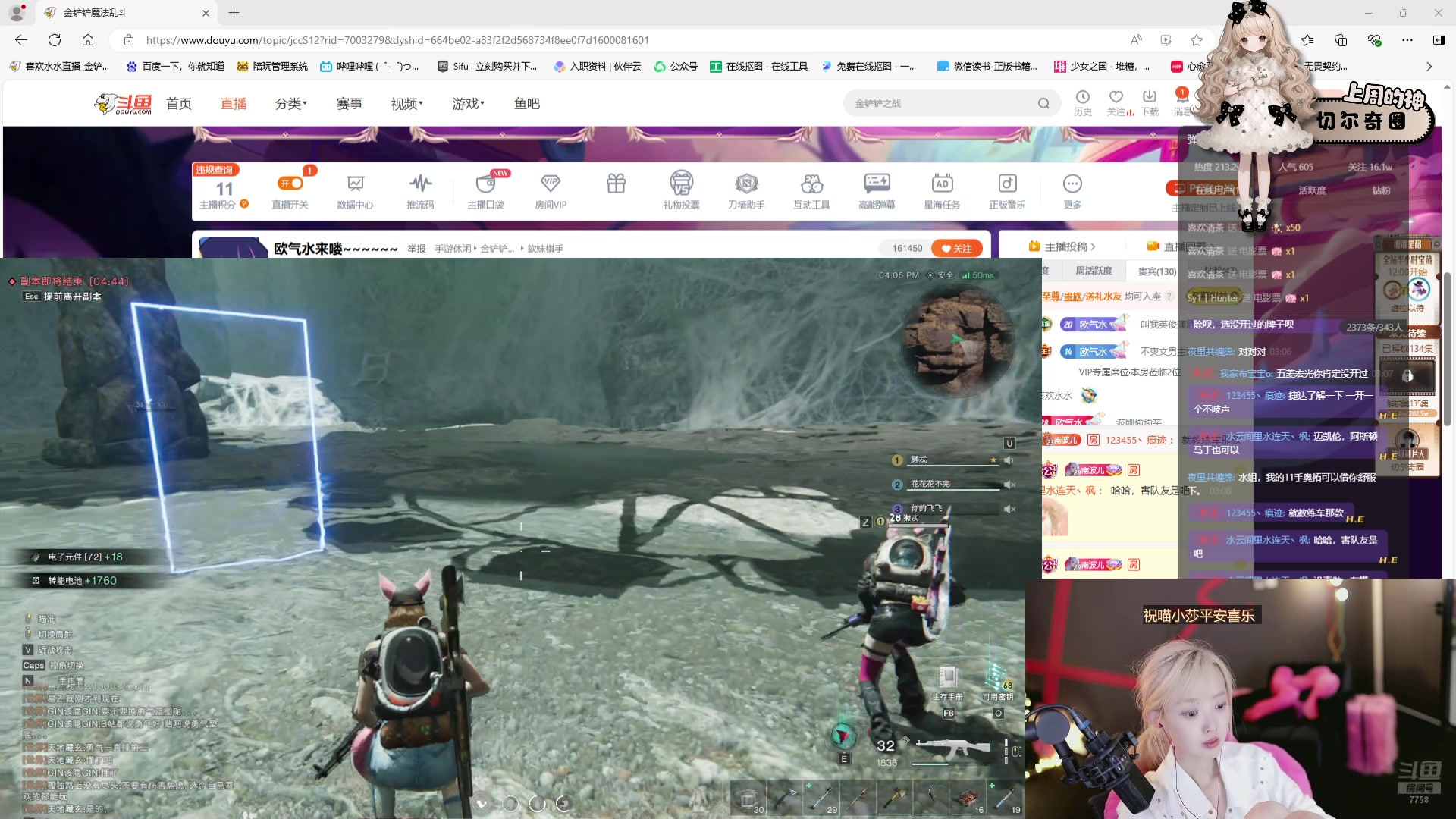
Task: Mute teammate 你的飞飞 speaker icon
Action: pyautogui.click(x=1009, y=509)
